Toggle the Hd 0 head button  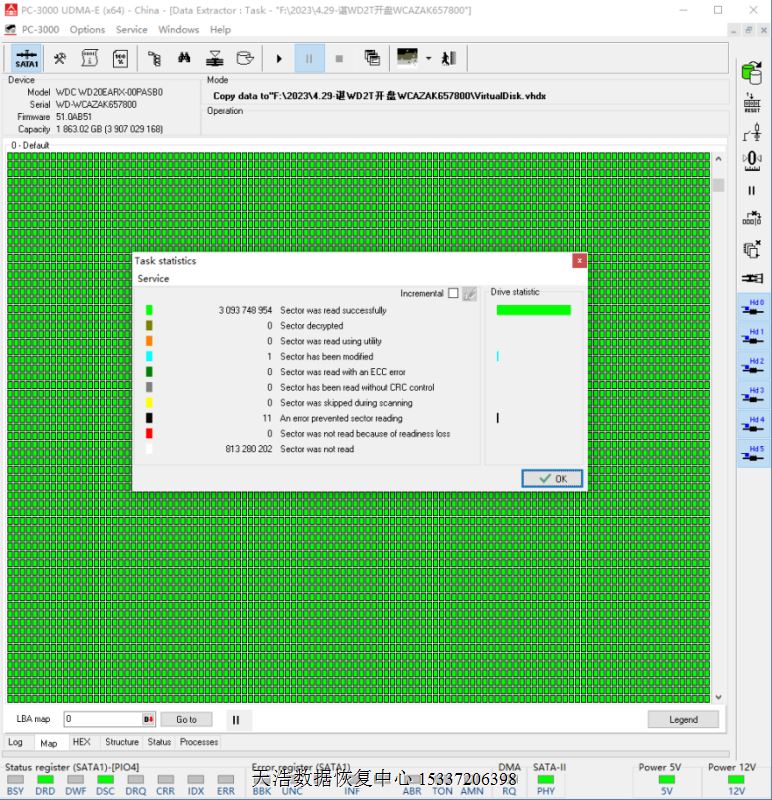click(x=751, y=307)
